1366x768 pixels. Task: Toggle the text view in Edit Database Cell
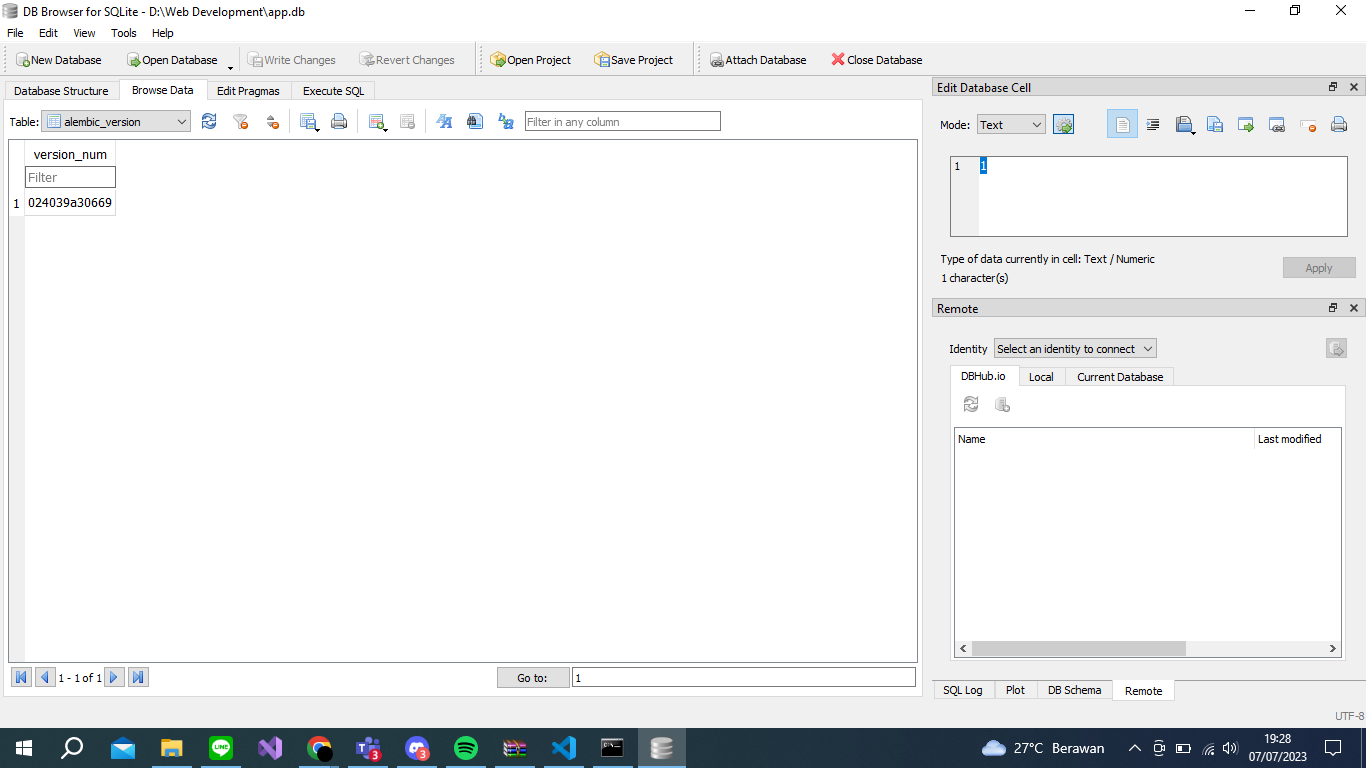[x=1122, y=124]
